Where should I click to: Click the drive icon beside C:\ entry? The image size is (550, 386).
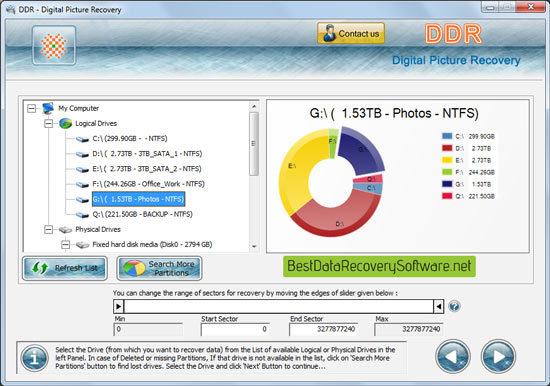(x=82, y=139)
